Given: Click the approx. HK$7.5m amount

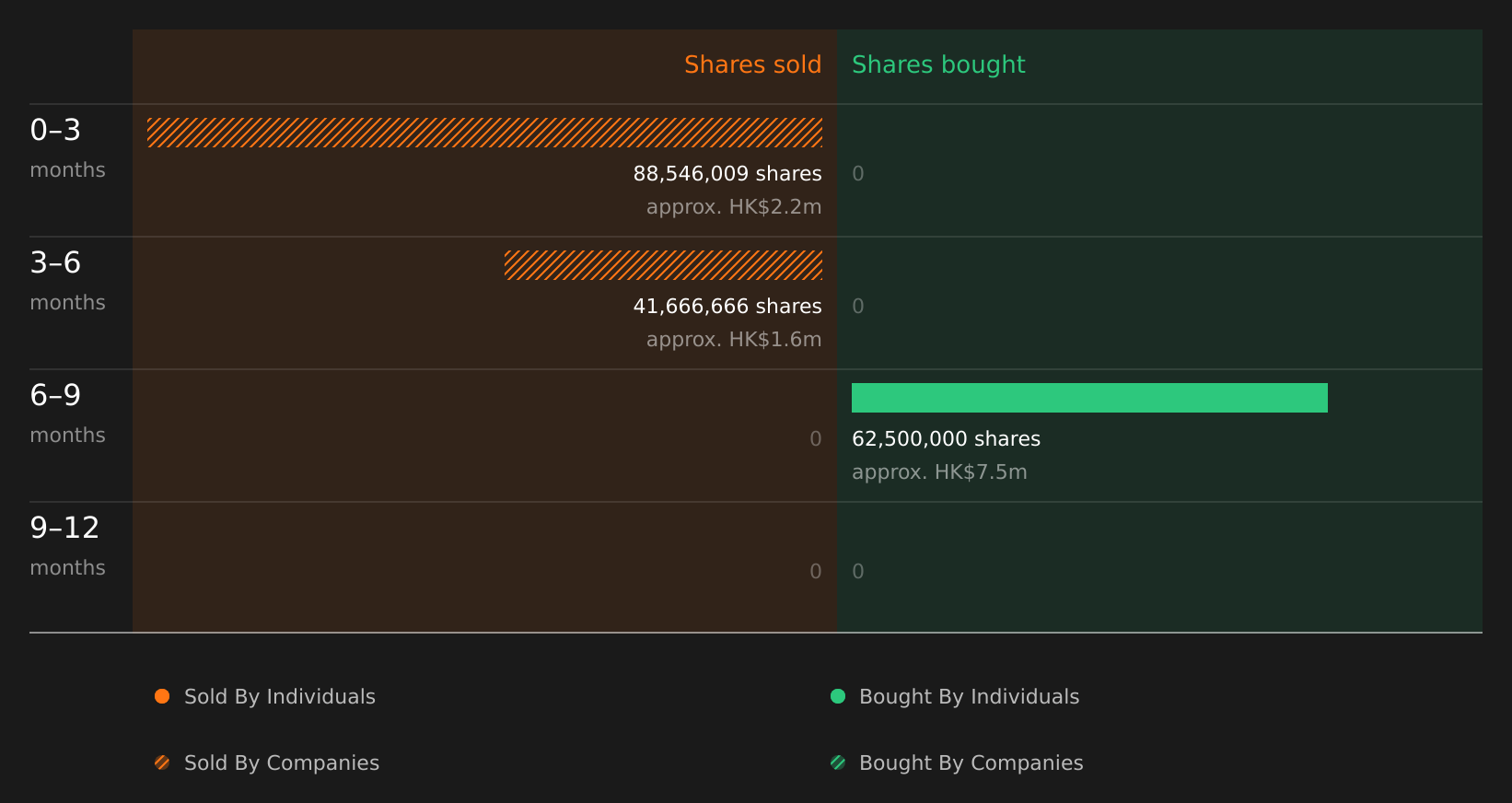Looking at the screenshot, I should coord(939,472).
